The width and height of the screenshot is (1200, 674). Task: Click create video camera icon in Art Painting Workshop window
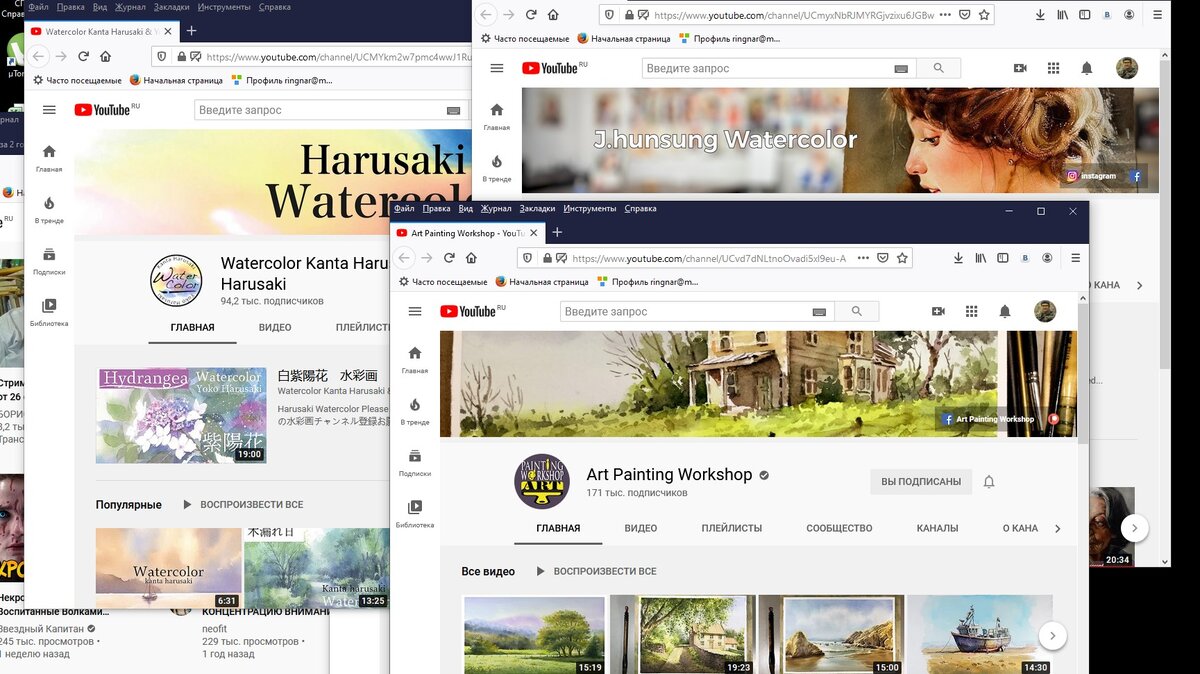pos(938,311)
